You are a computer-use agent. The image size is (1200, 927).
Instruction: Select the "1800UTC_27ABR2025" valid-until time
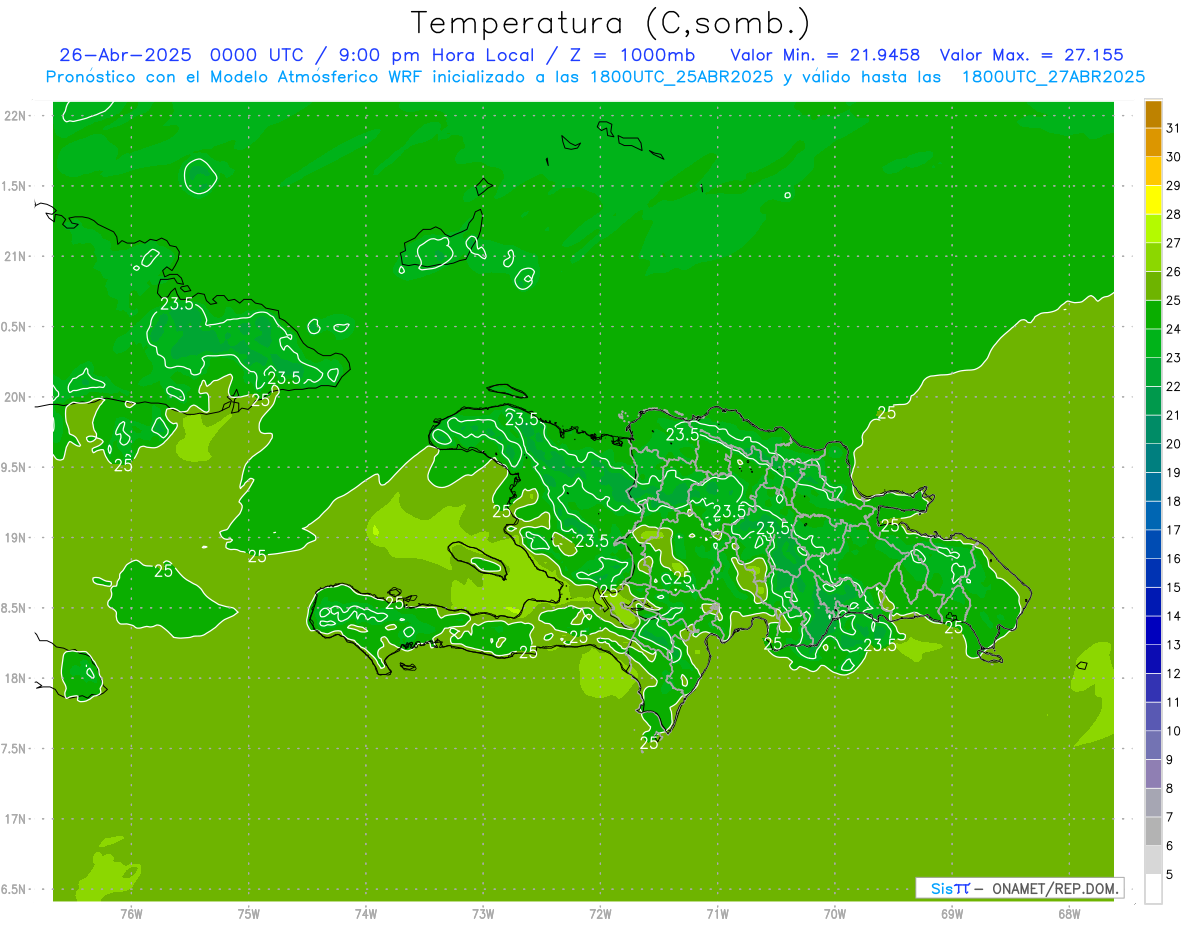click(1053, 77)
